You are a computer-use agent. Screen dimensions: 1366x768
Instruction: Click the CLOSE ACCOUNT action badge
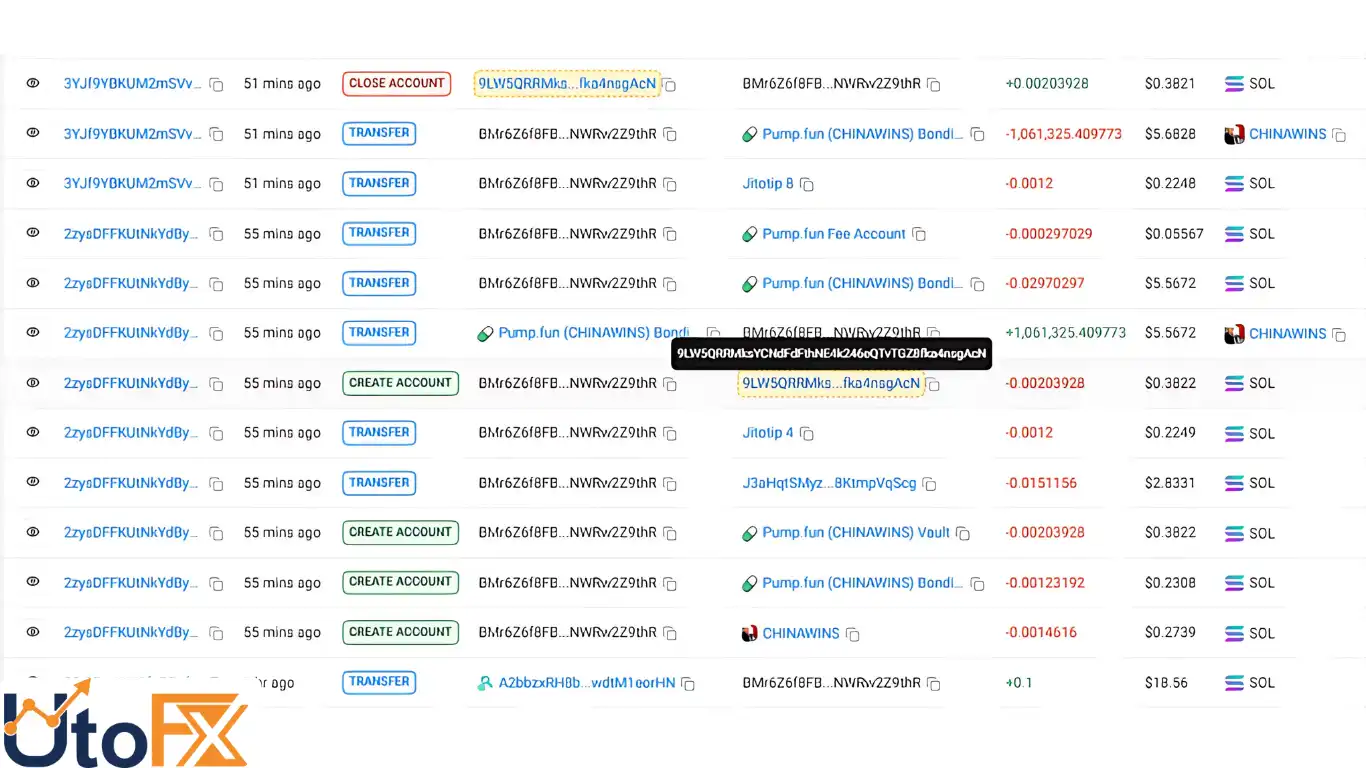click(397, 83)
